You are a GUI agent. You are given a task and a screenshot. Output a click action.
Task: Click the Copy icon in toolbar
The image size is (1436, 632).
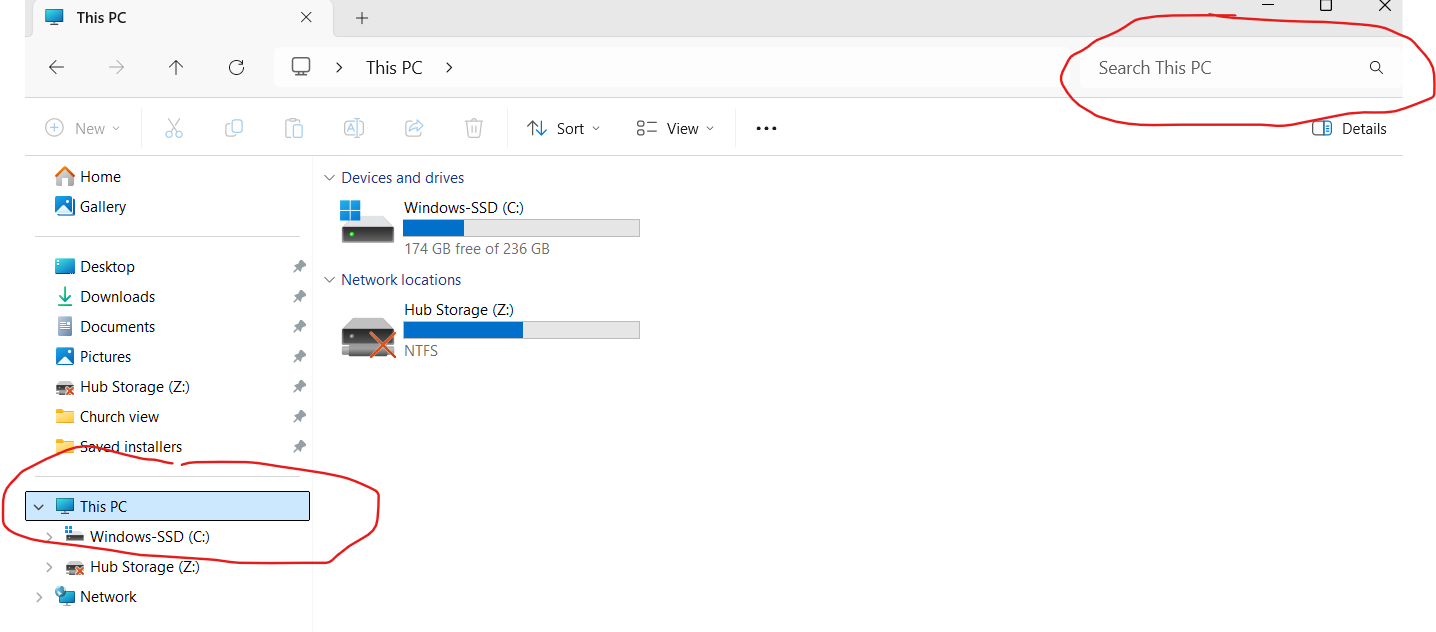click(234, 128)
